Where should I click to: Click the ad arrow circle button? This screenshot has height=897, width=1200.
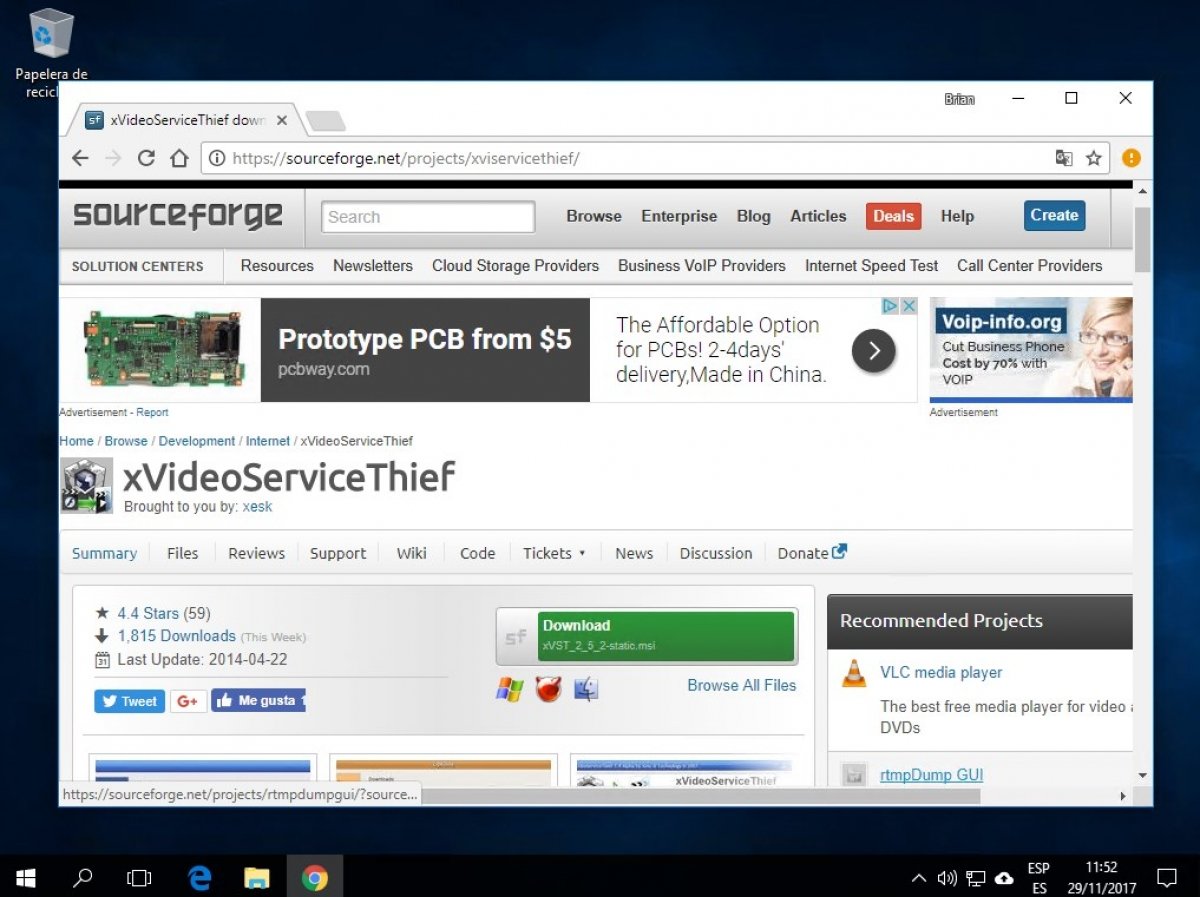[873, 351]
